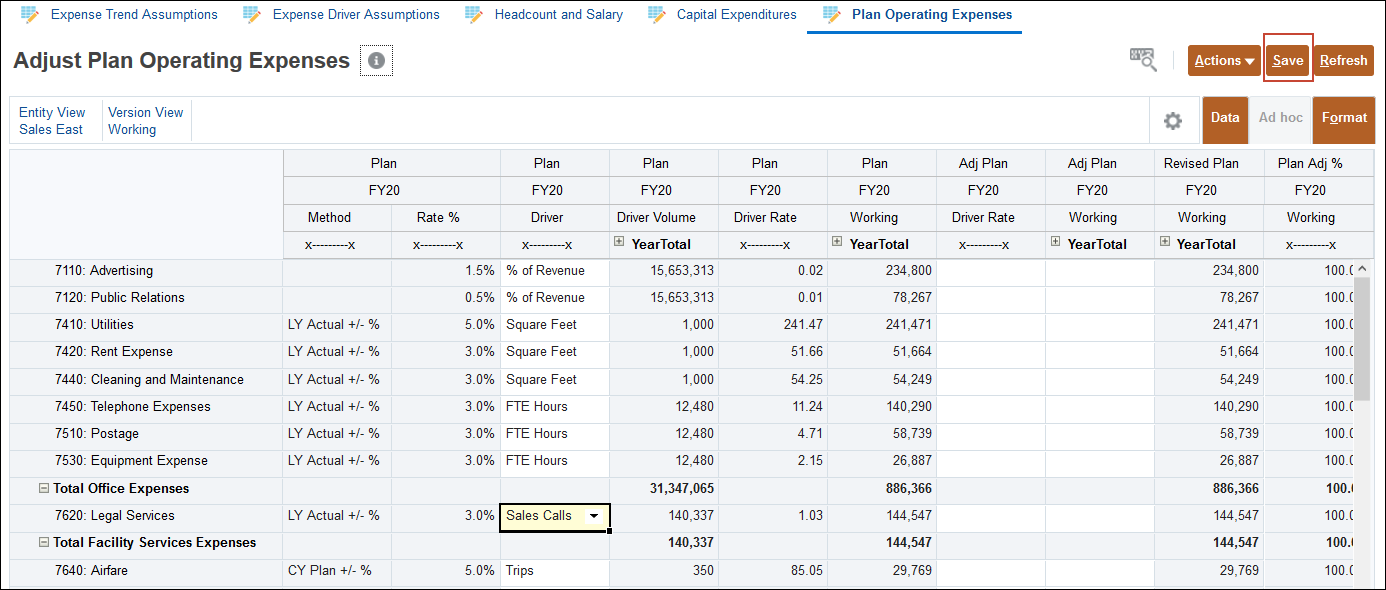Refresh the form data
Viewport: 1386px width, 590px height.
[1343, 60]
